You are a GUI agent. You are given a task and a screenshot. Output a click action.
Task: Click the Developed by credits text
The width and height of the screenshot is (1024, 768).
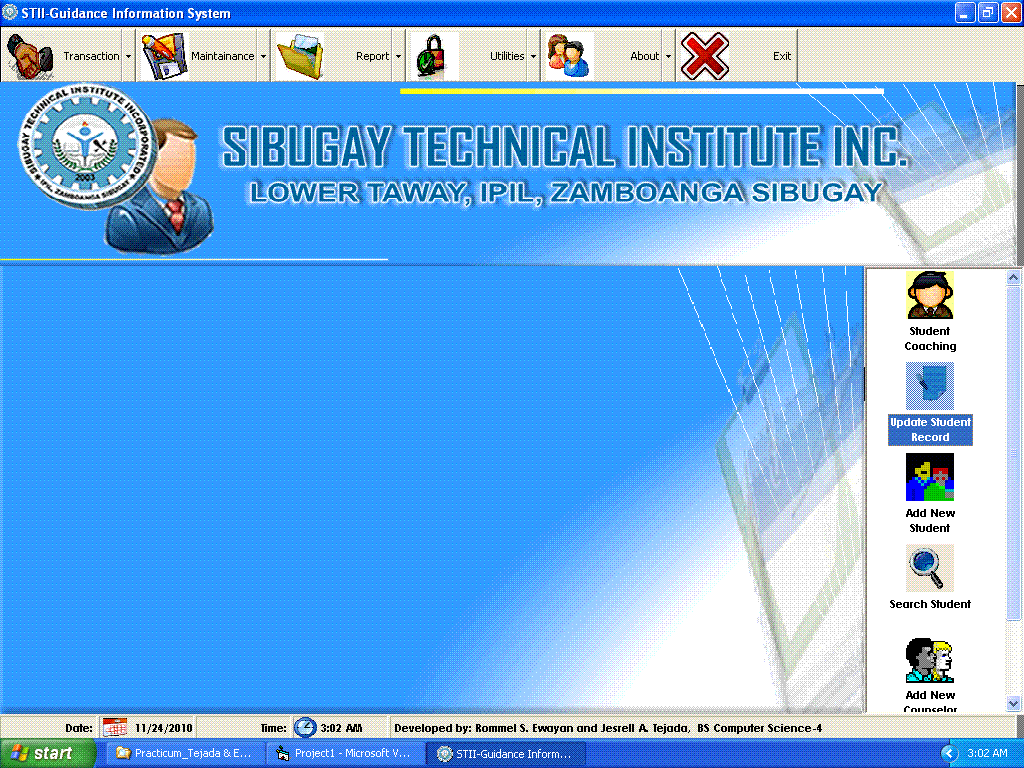pos(608,728)
